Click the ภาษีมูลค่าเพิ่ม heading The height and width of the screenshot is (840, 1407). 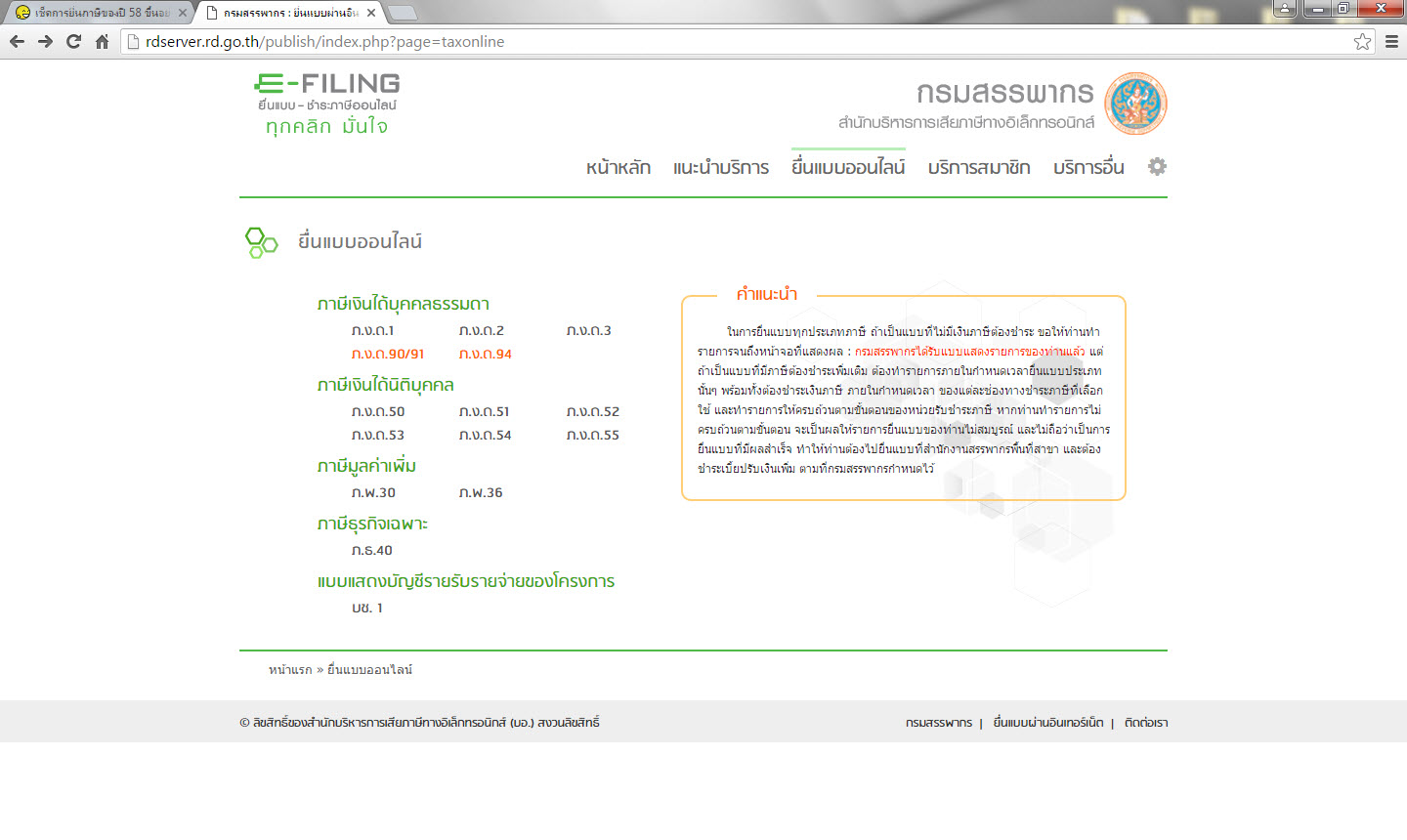click(x=367, y=466)
